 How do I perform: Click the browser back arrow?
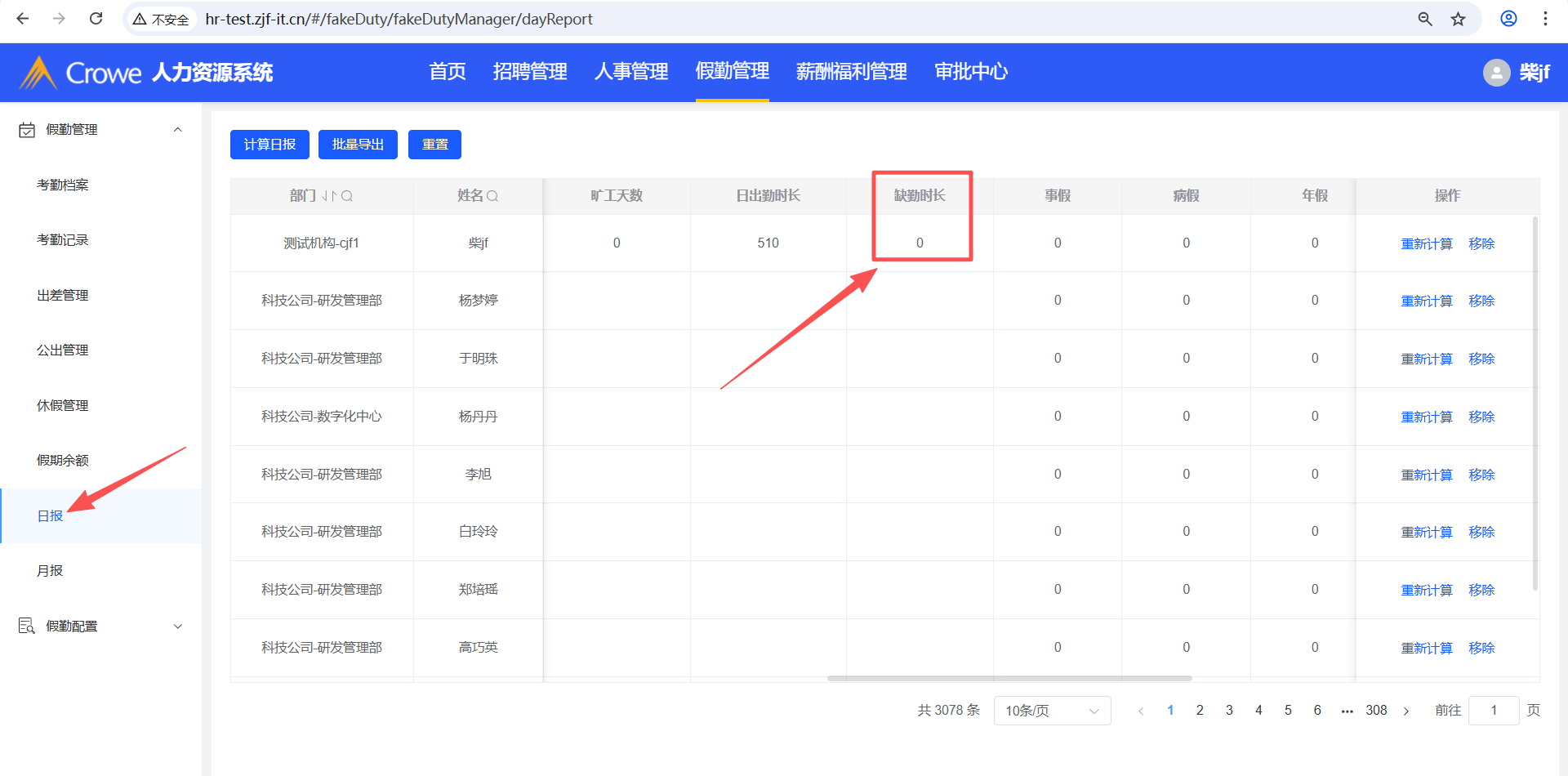(x=23, y=19)
